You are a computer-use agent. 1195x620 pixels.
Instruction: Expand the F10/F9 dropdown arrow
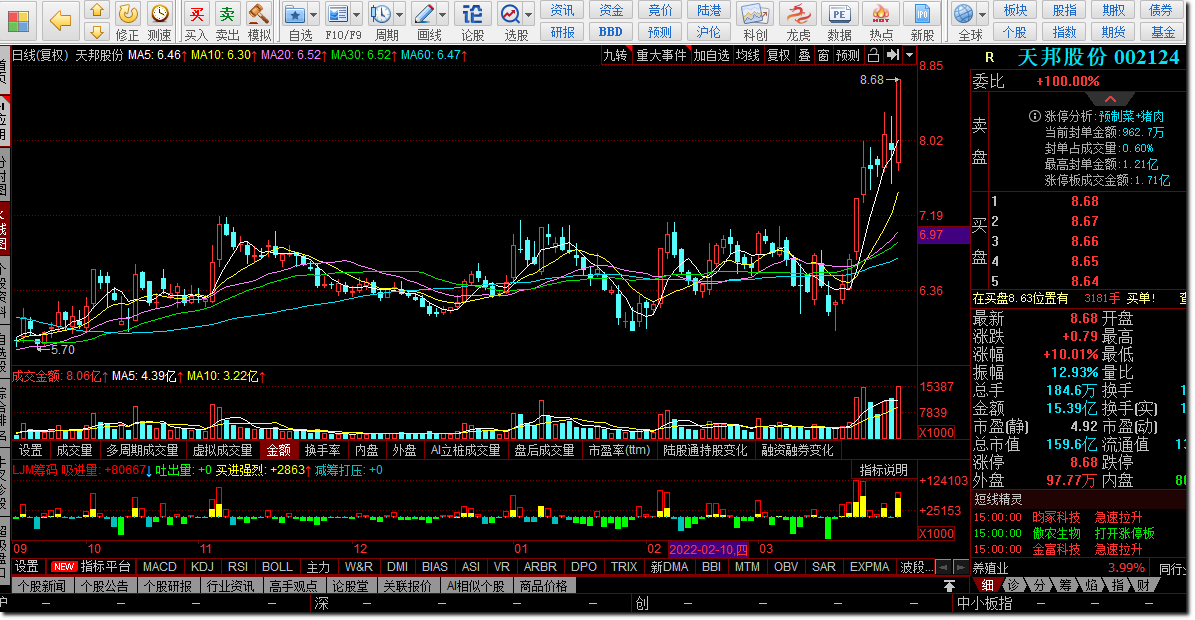(356, 14)
